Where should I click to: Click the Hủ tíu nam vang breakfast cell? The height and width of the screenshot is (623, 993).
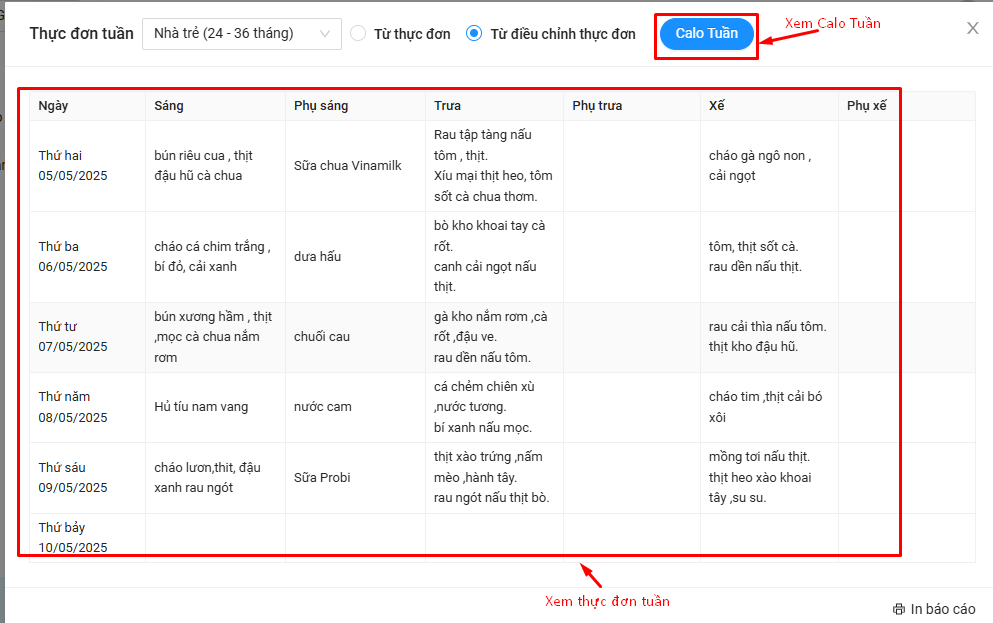(201, 407)
